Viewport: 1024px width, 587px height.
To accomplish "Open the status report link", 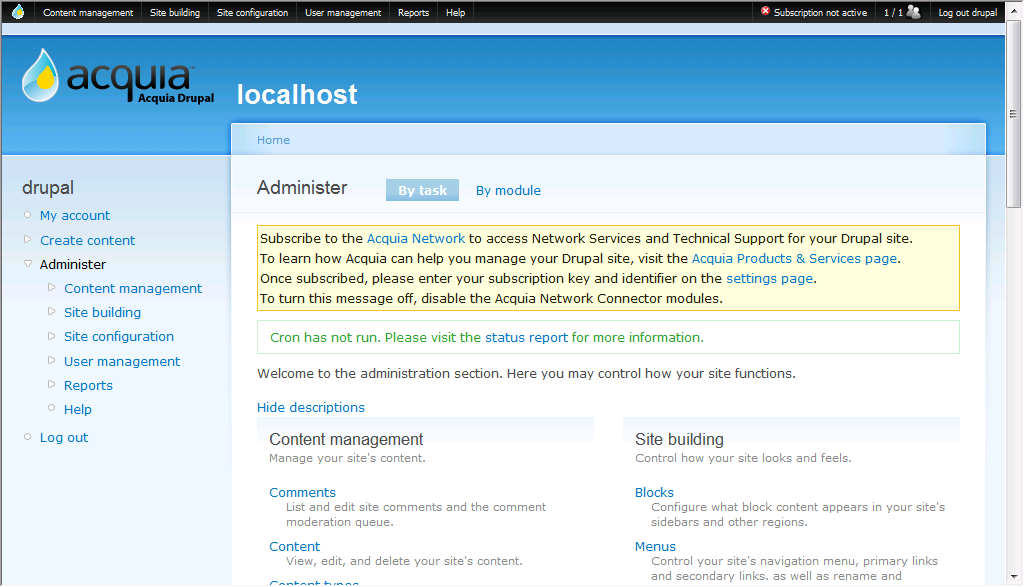I will (x=526, y=338).
